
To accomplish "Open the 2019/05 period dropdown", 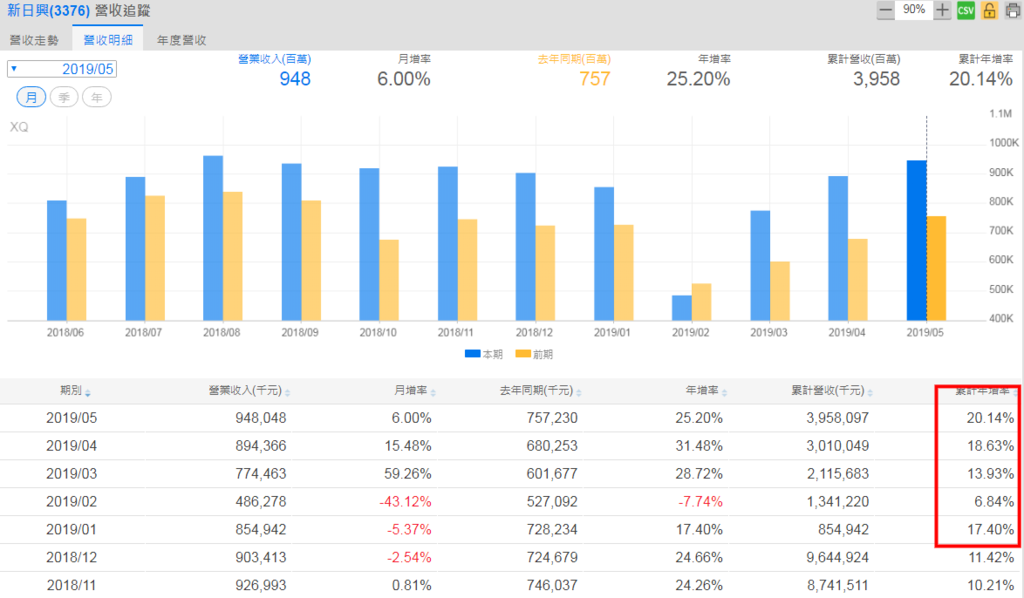I will 62,69.
